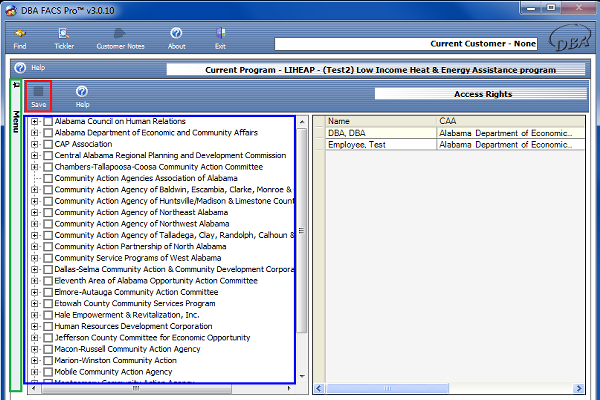This screenshot has height=400, width=600.
Task: Expand Jefferson County Committee node
Action: coord(35,338)
